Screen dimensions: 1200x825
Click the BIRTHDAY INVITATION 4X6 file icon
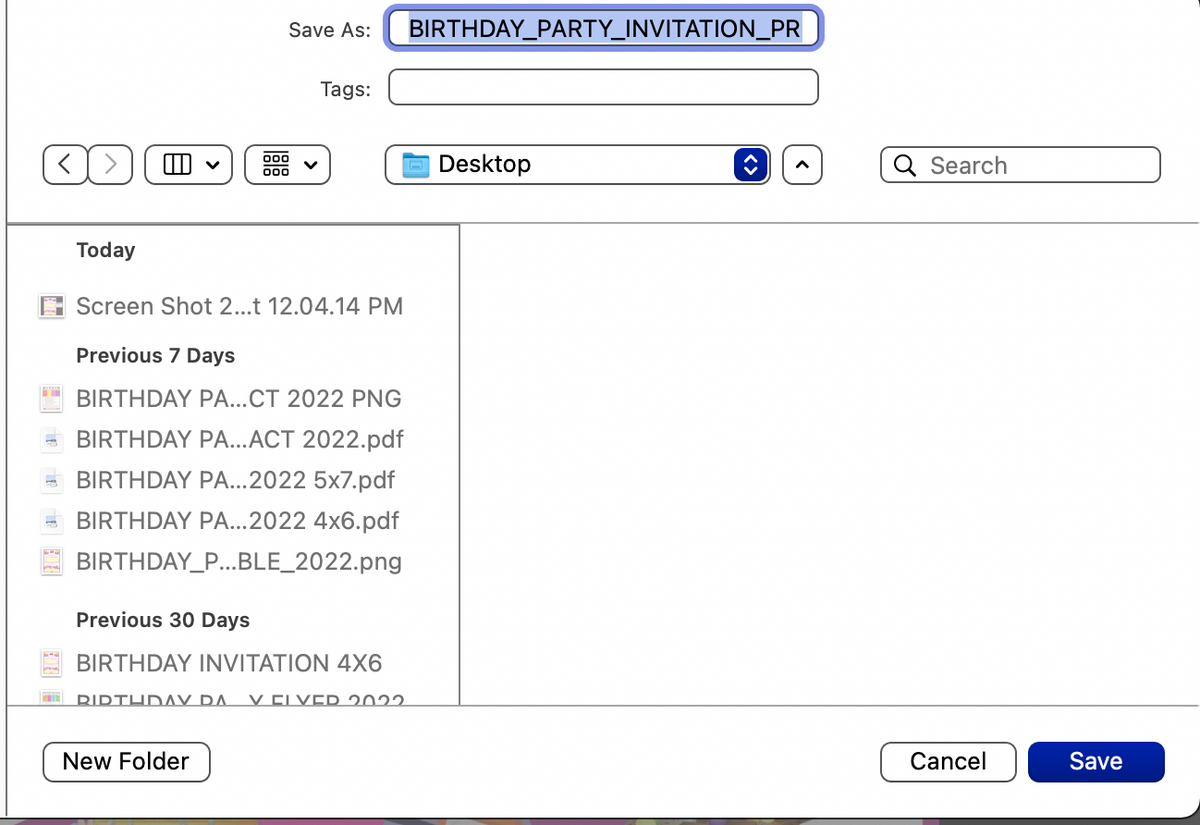(51, 663)
